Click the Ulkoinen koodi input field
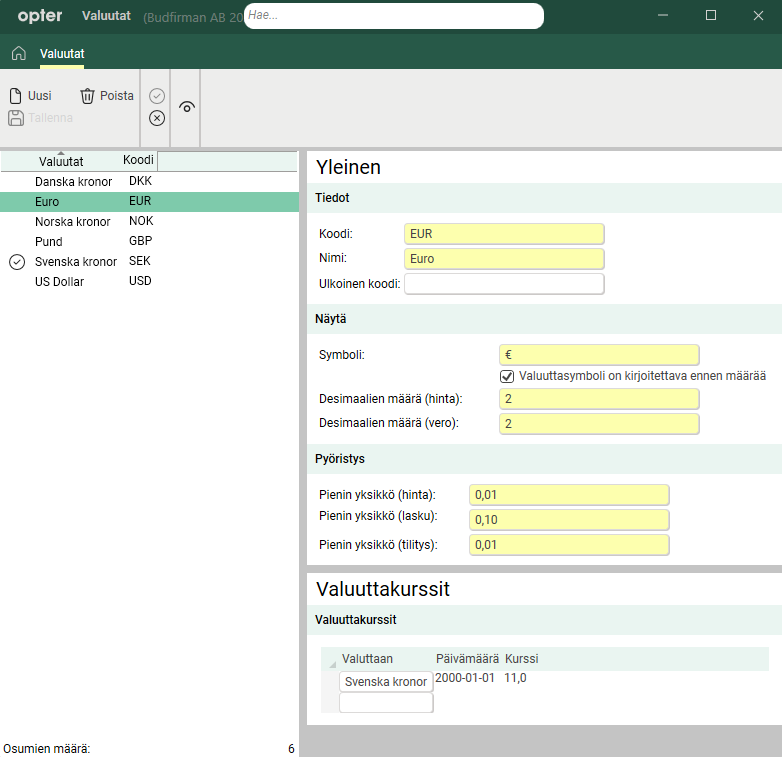 [x=504, y=284]
